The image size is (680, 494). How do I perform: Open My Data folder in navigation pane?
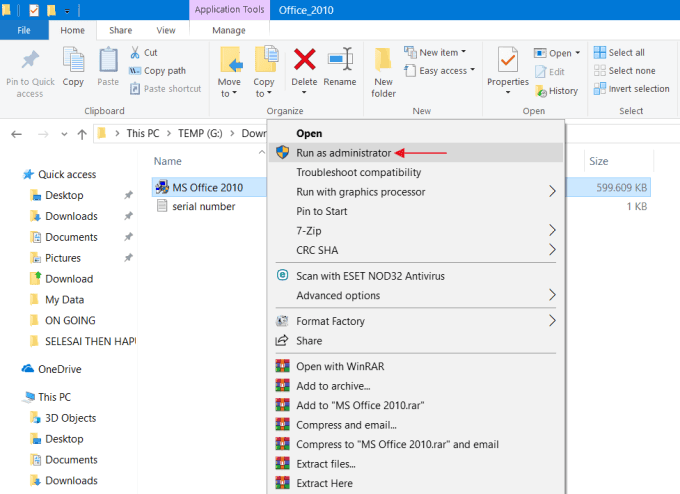click(64, 300)
